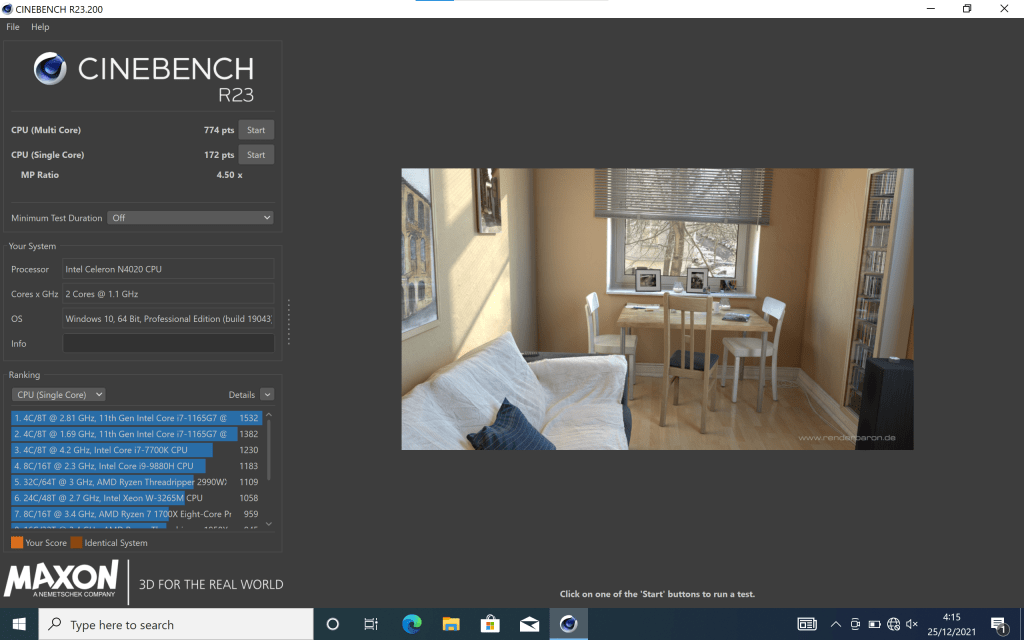Select ranking row Intel Core i7-7700K
Screen dimensions: 1024x640
pyautogui.click(x=136, y=450)
